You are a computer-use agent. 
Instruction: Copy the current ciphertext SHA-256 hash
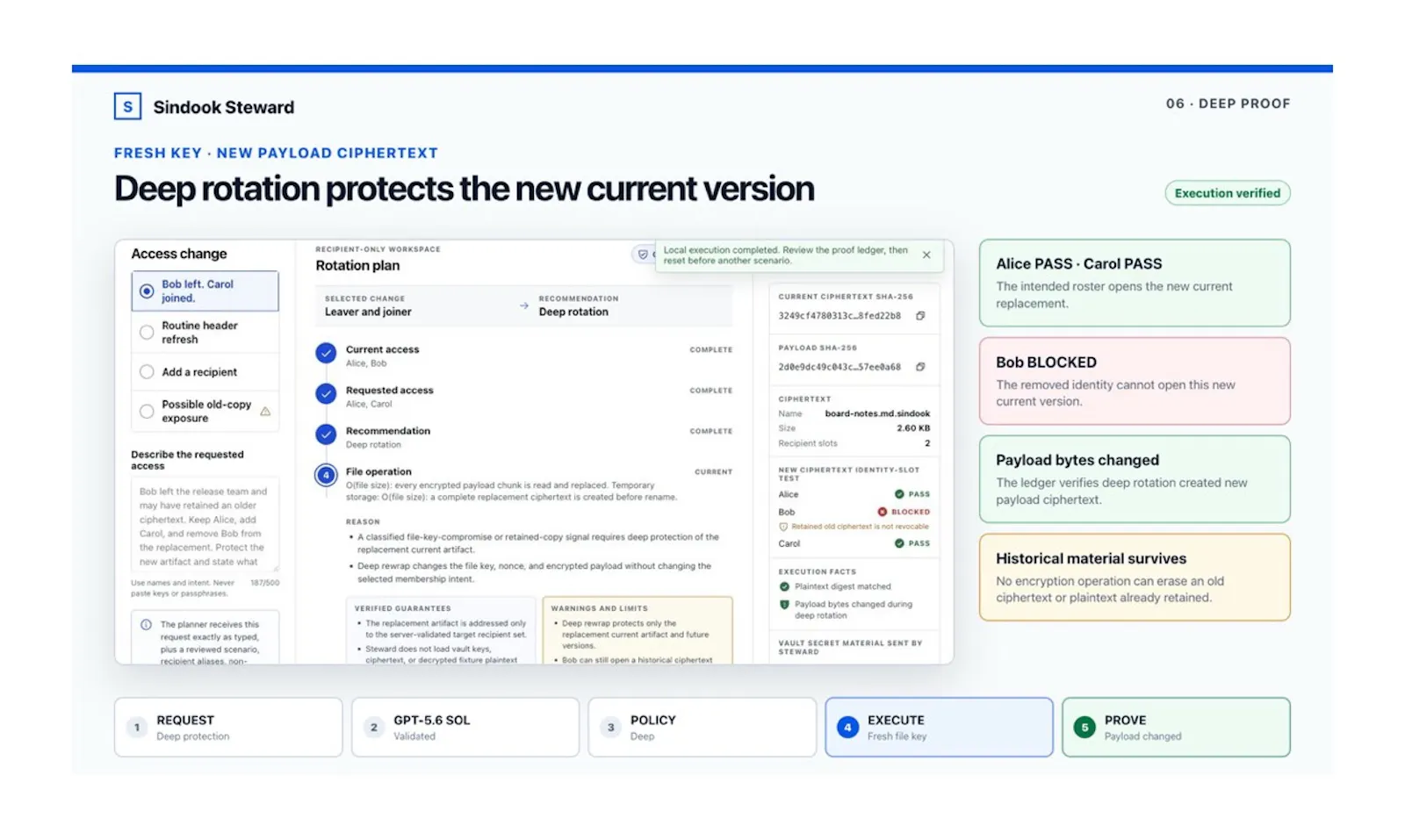tap(920, 316)
